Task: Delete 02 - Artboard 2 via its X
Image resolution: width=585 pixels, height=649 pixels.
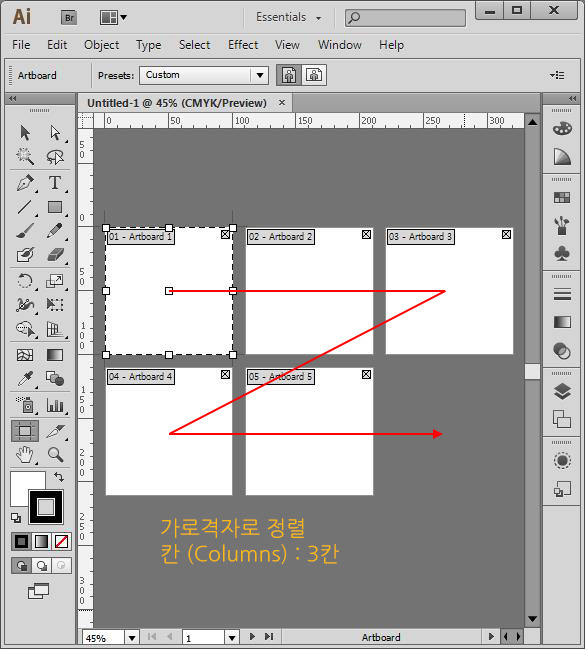Action: (366, 235)
